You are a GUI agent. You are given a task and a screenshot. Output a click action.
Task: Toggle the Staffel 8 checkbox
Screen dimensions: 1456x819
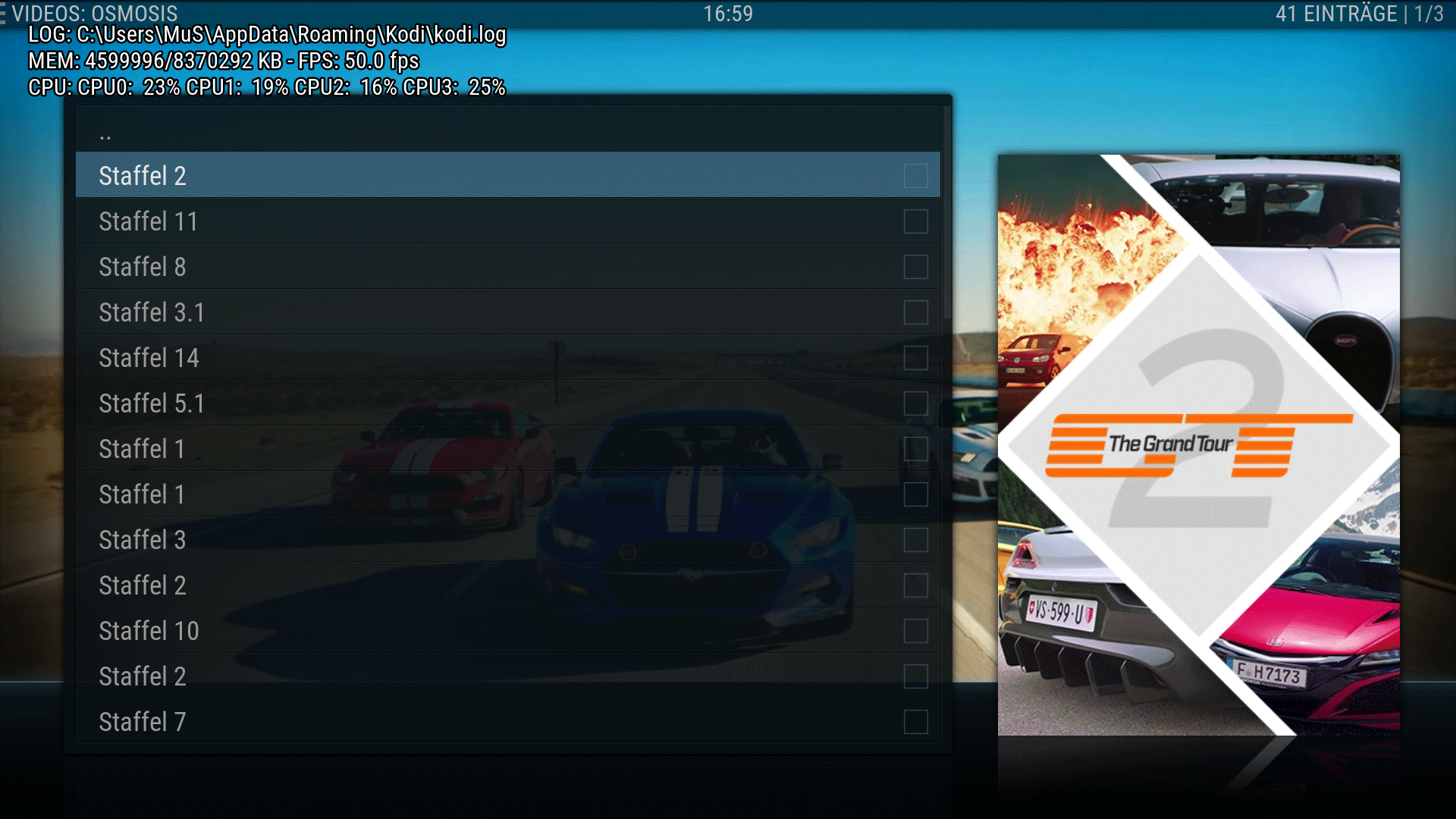(916, 267)
